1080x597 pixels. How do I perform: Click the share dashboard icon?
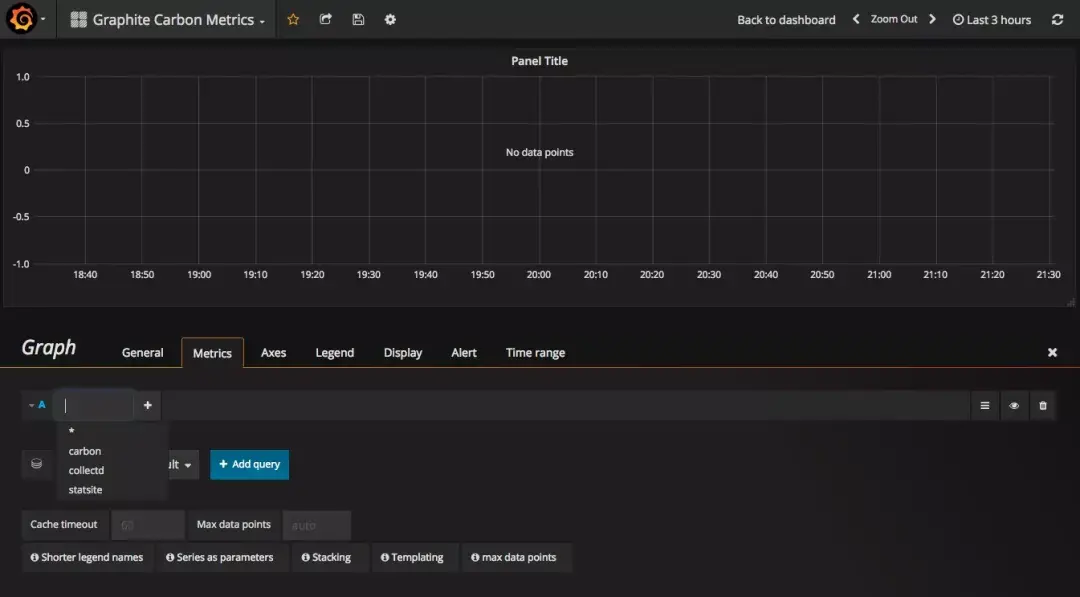[326, 19]
